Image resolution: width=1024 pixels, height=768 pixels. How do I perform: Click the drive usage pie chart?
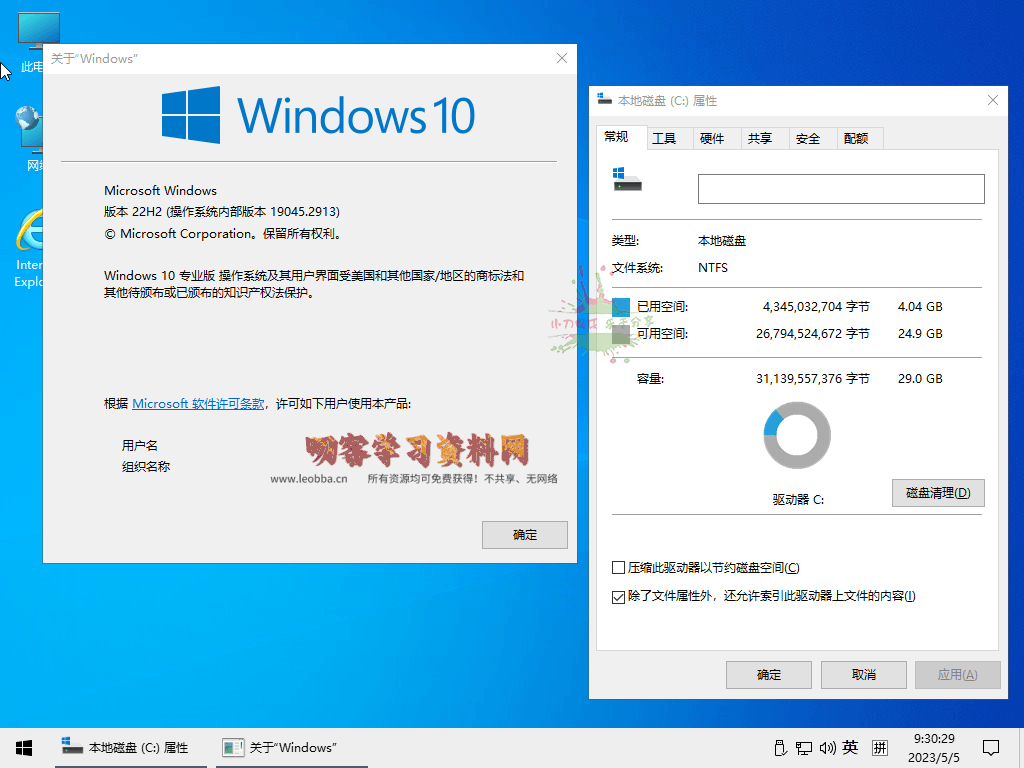point(796,434)
